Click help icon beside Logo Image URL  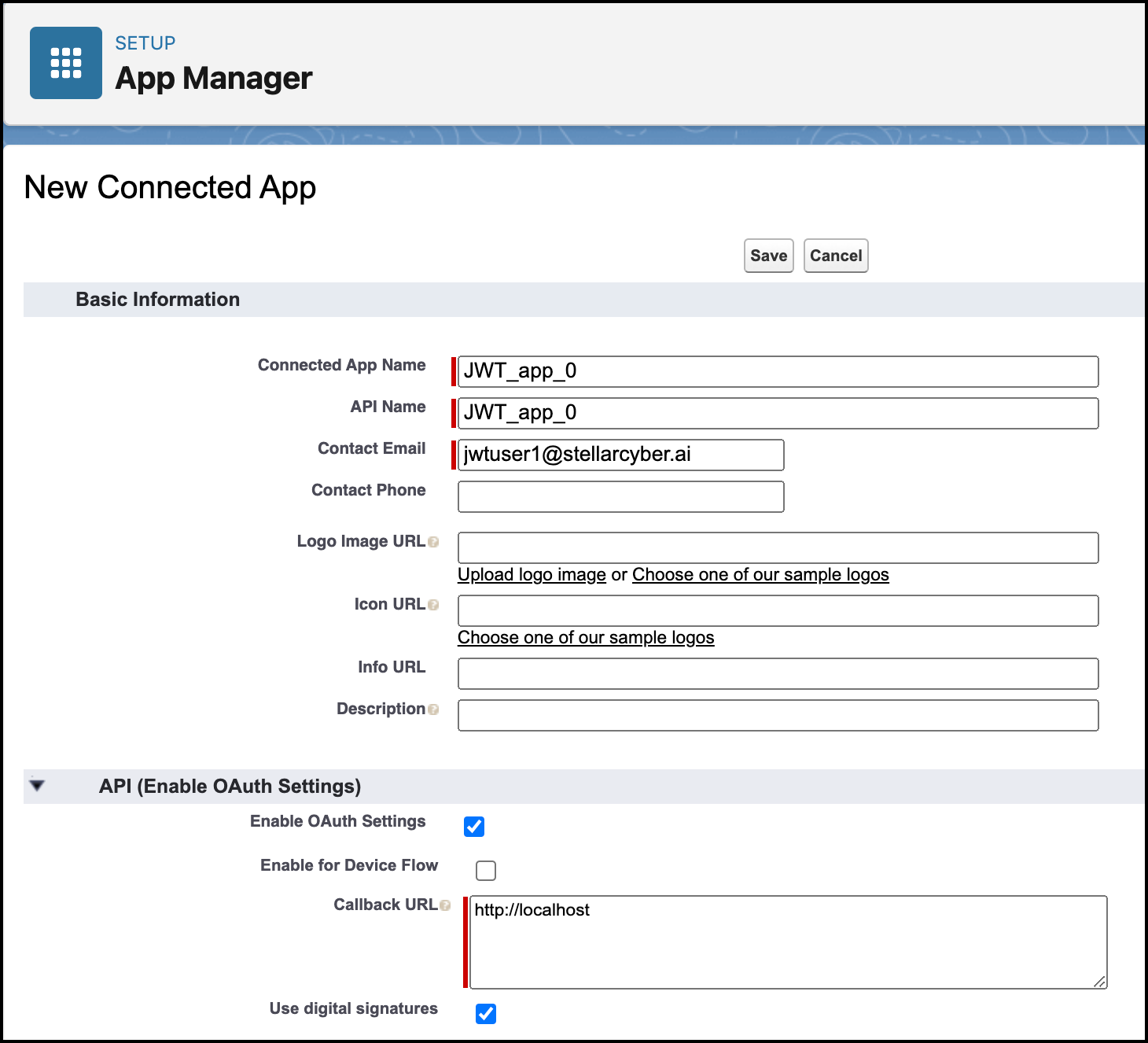pyautogui.click(x=433, y=542)
